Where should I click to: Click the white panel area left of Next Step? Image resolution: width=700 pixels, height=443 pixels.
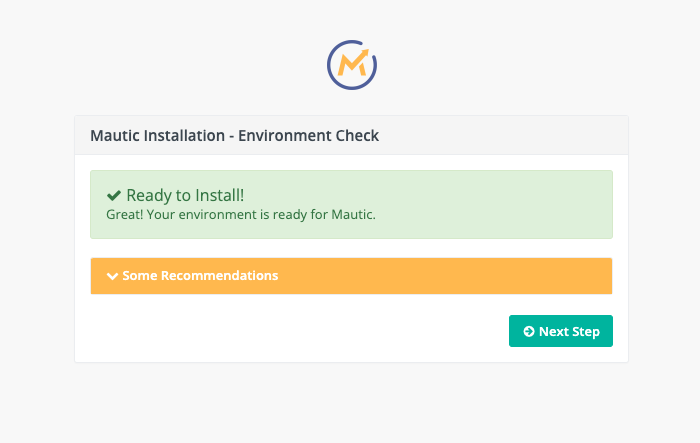(300, 332)
